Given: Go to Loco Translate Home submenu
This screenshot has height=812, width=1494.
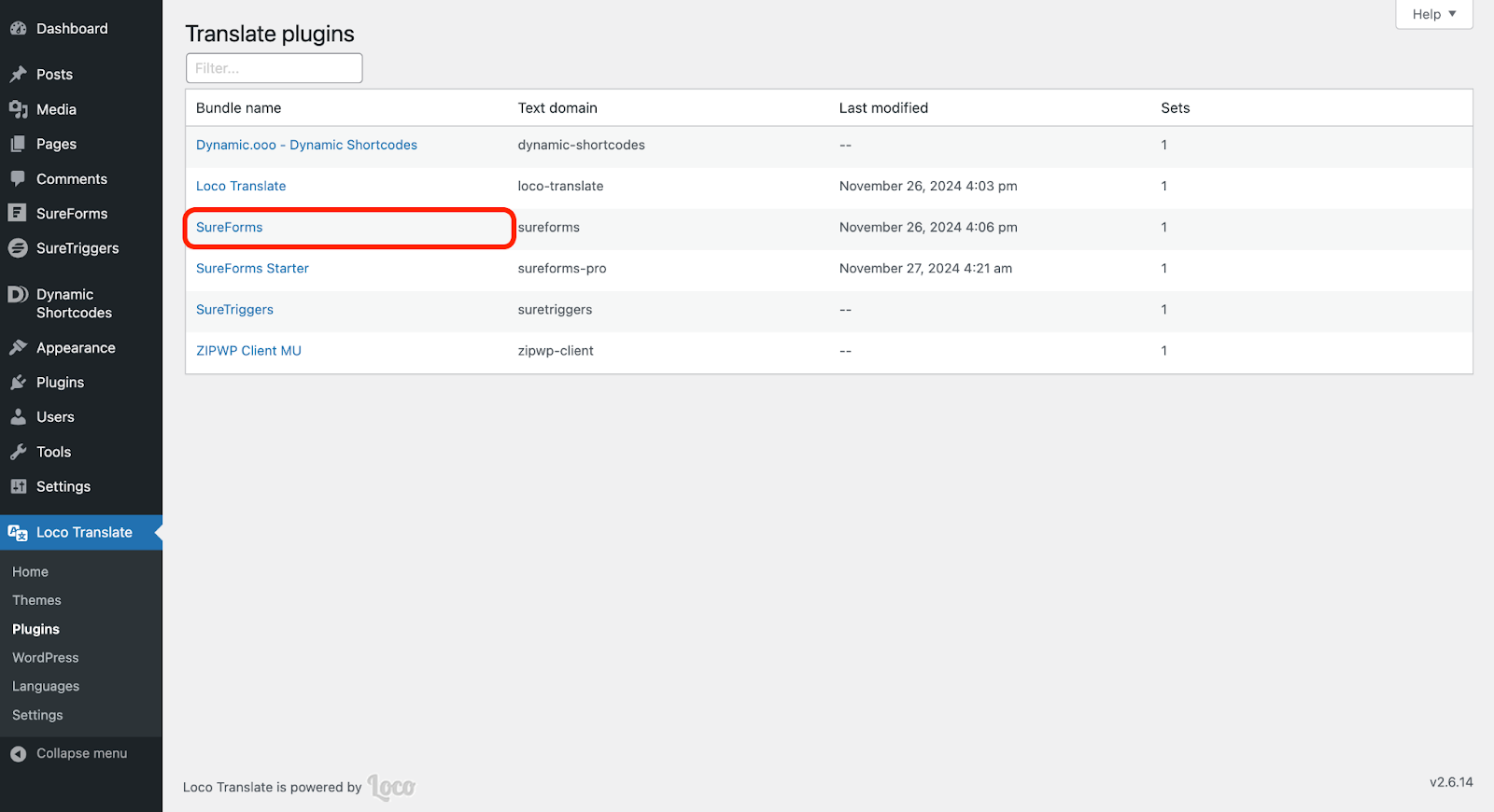Looking at the screenshot, I should [x=30, y=572].
